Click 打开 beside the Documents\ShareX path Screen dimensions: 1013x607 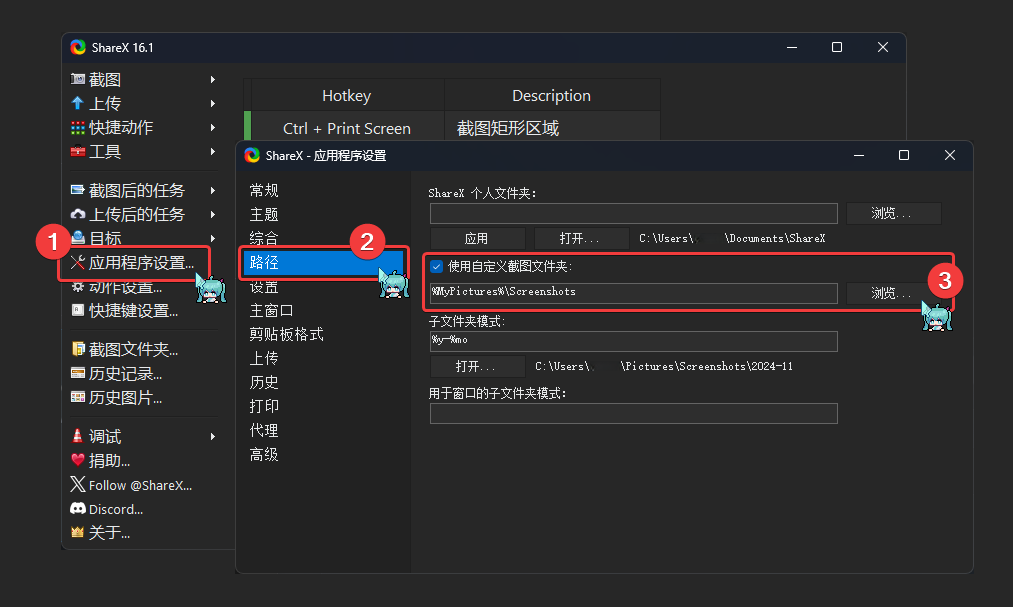pyautogui.click(x=581, y=238)
